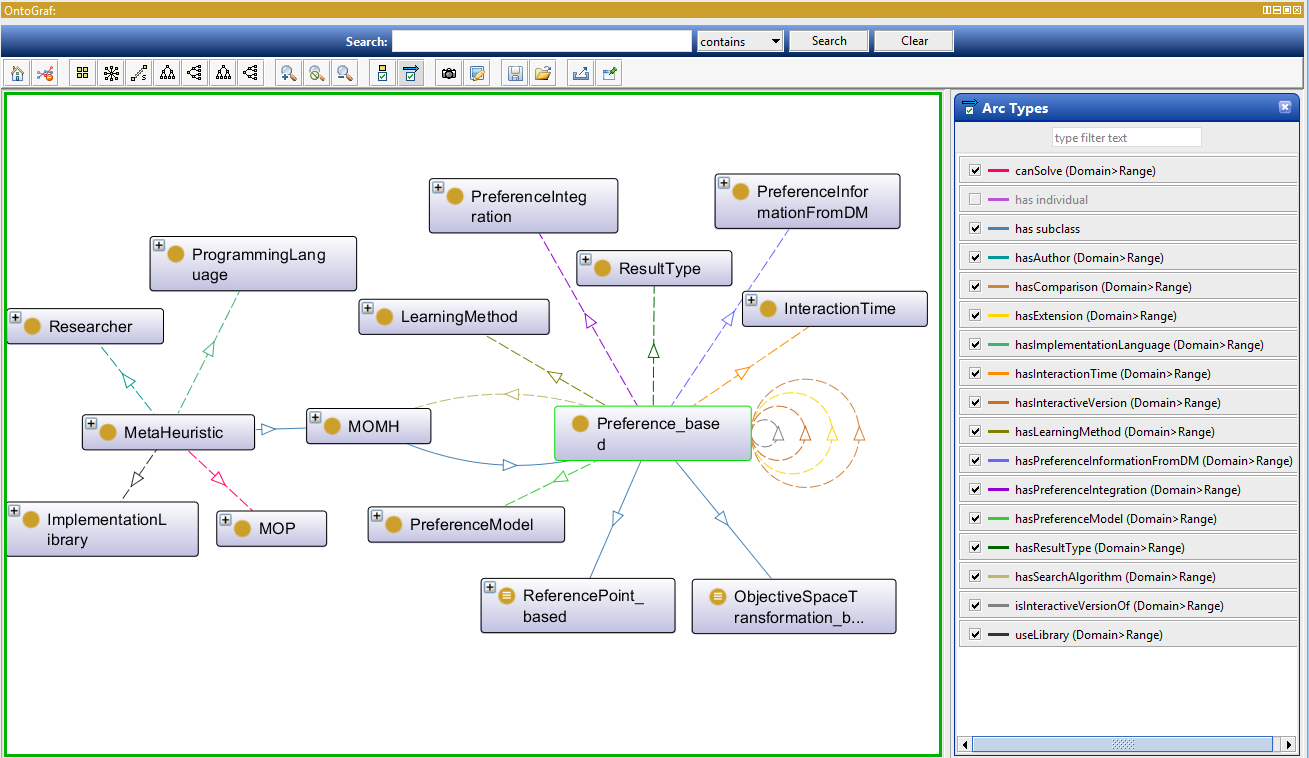Enable the has individual arc type
The image size is (1309, 758).
[x=975, y=200]
